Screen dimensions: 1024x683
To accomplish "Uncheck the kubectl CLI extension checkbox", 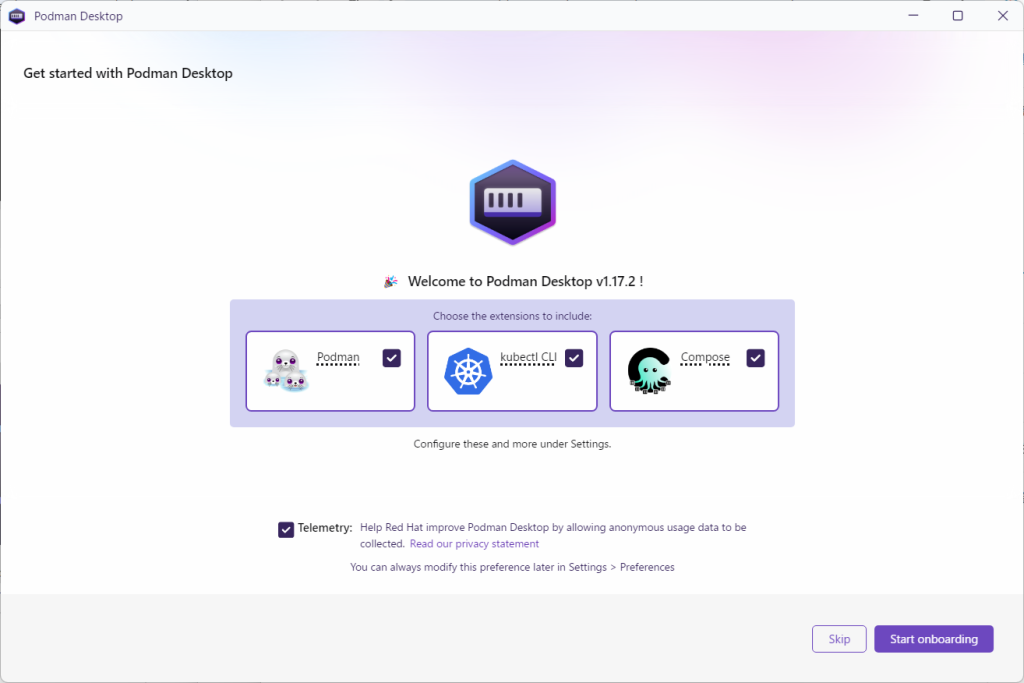I will coord(574,358).
